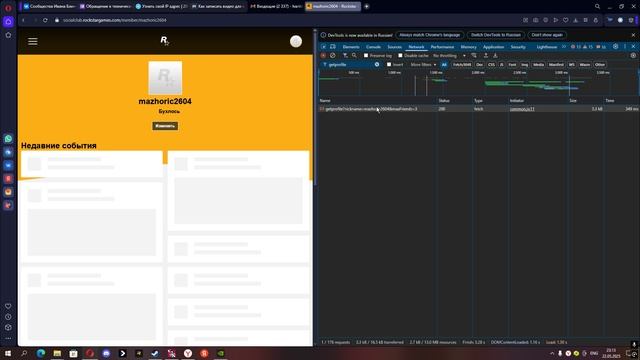This screenshot has height=360, width=640.
Task: Toggle device toolbar icon in DevTools
Action: click(x=333, y=47)
